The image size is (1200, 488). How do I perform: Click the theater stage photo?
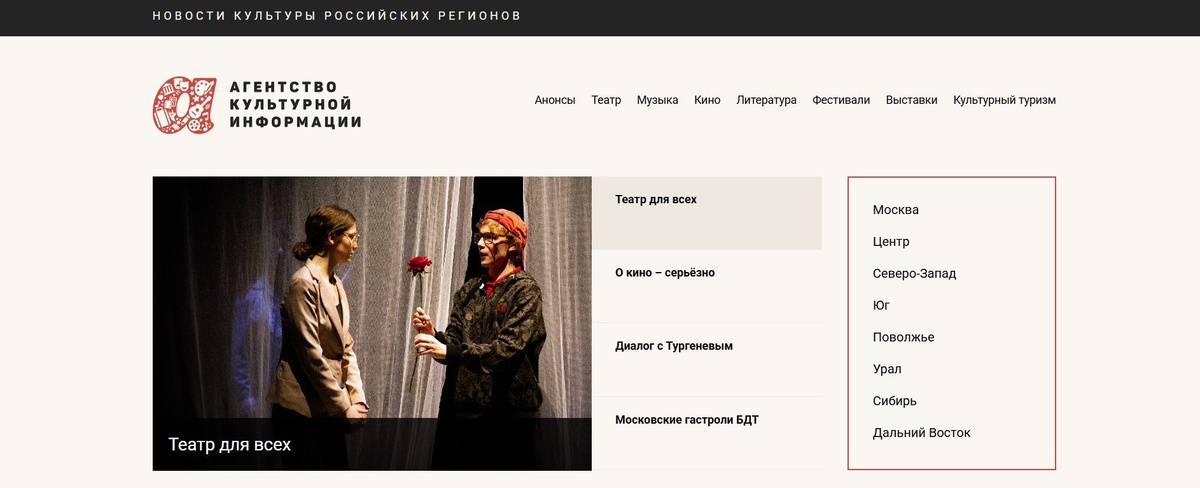pos(372,297)
